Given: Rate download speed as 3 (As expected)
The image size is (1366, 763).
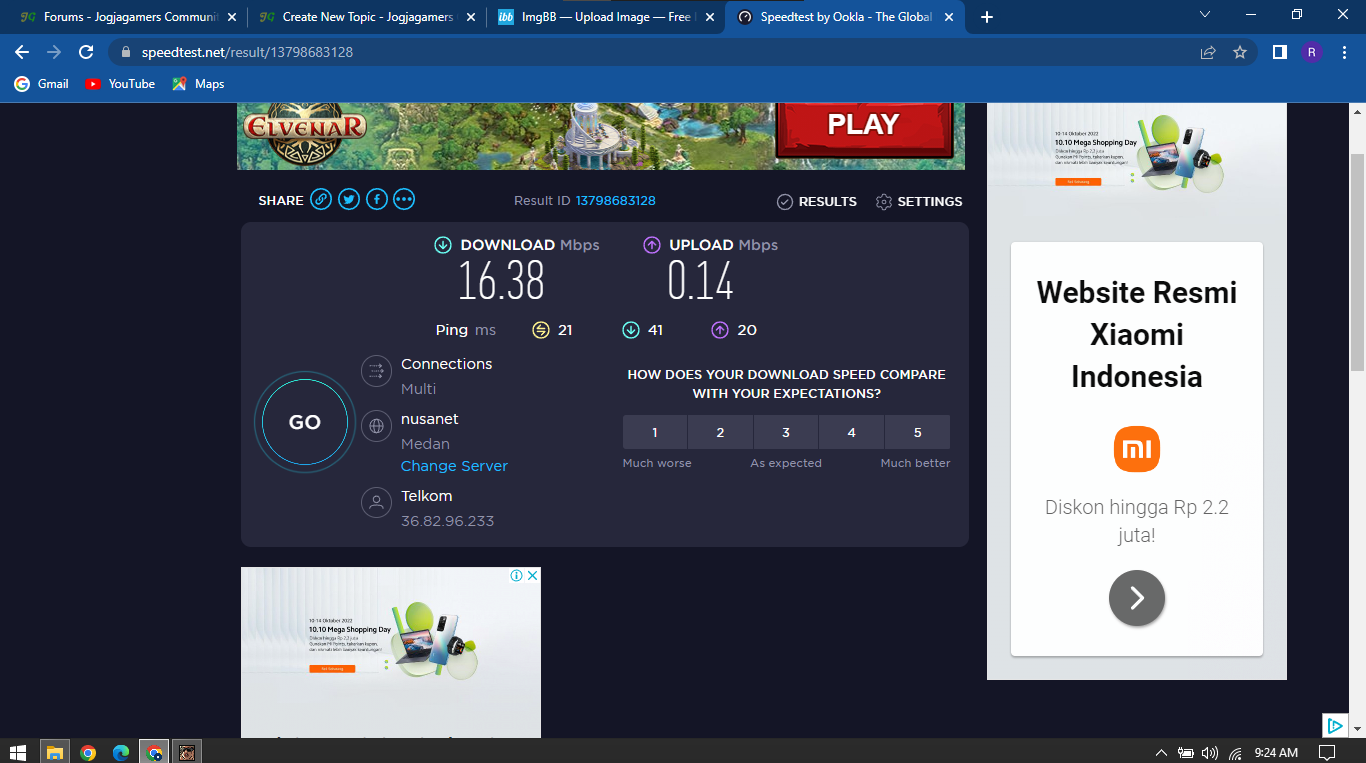Looking at the screenshot, I should coord(786,432).
